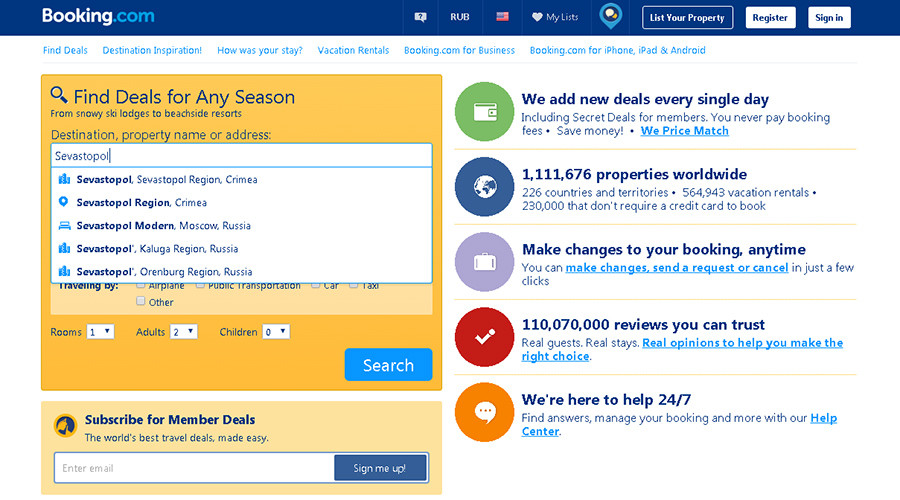Image resolution: width=900 pixels, height=500 pixels.
Task: Open Booking.com for iPhone, iPad & Android
Action: point(618,51)
